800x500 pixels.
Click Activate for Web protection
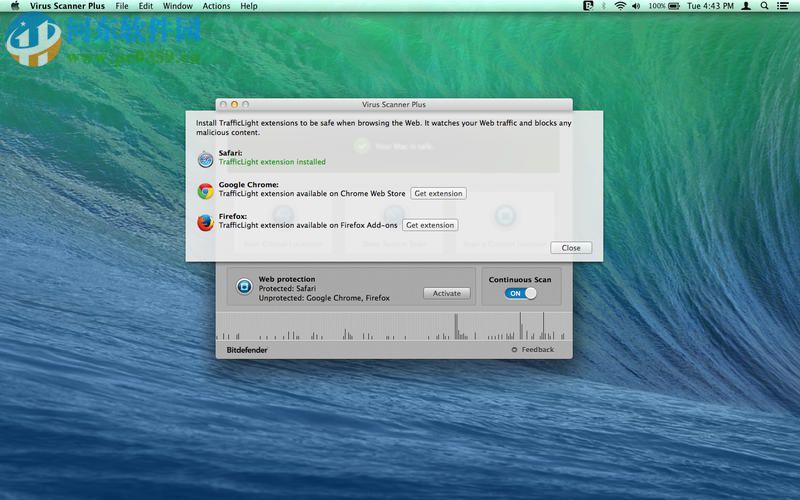(x=447, y=293)
